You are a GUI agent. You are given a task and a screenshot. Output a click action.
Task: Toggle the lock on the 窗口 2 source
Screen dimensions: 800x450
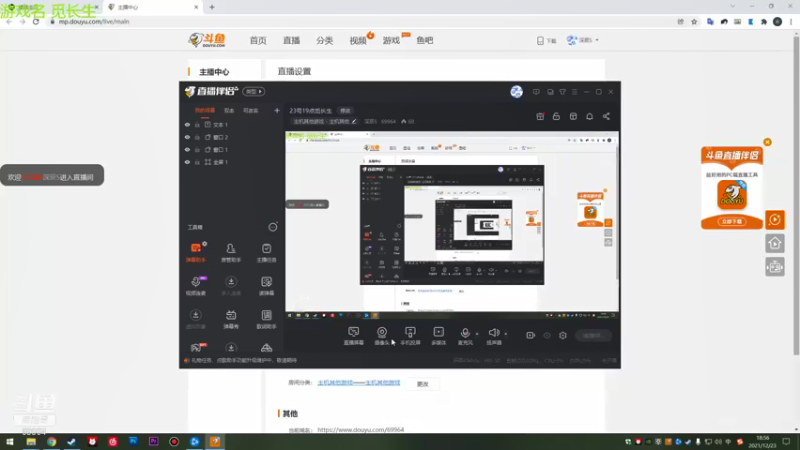[x=197, y=137]
